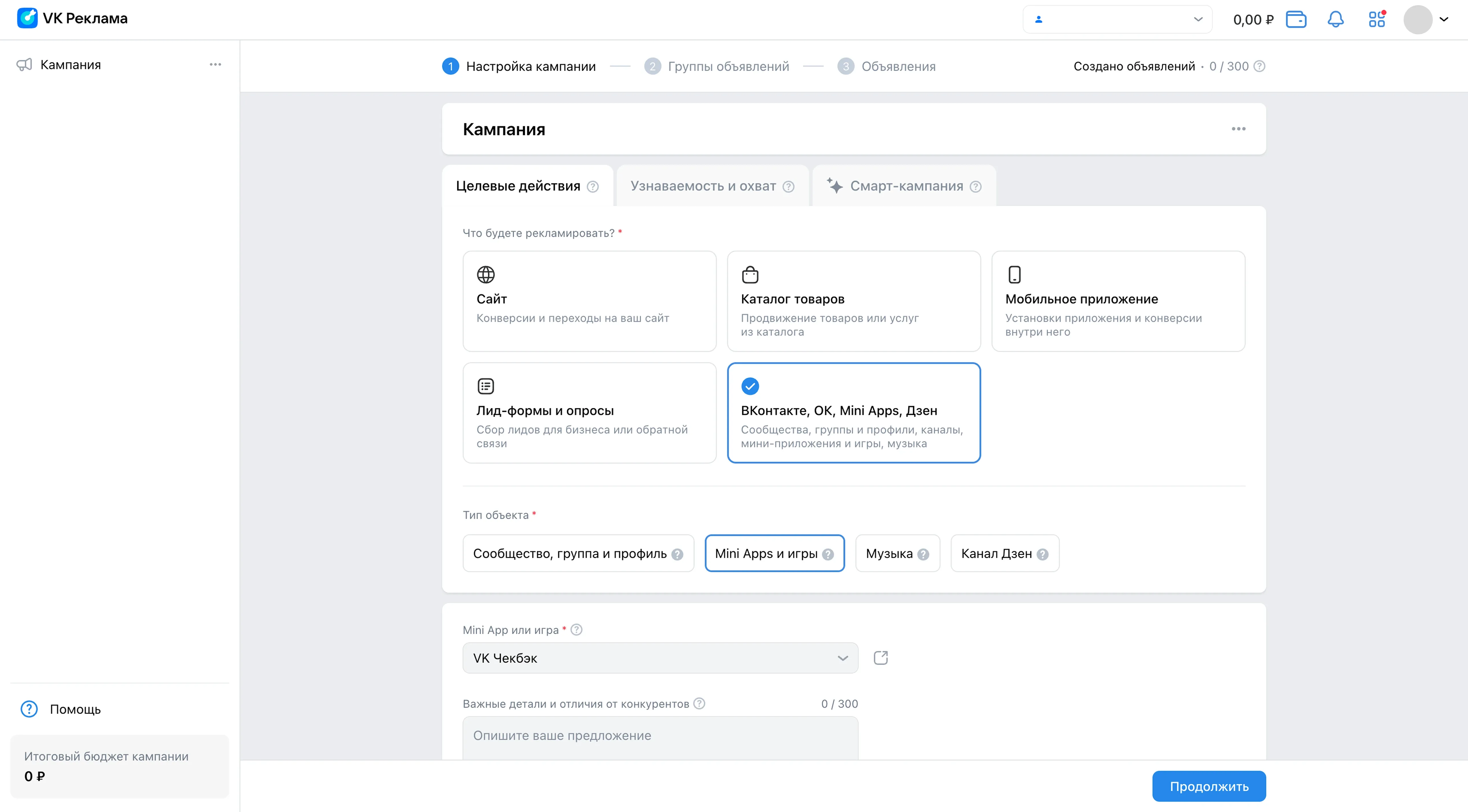Go to step Объявления
This screenshot has height=812, width=1468.
tap(887, 66)
